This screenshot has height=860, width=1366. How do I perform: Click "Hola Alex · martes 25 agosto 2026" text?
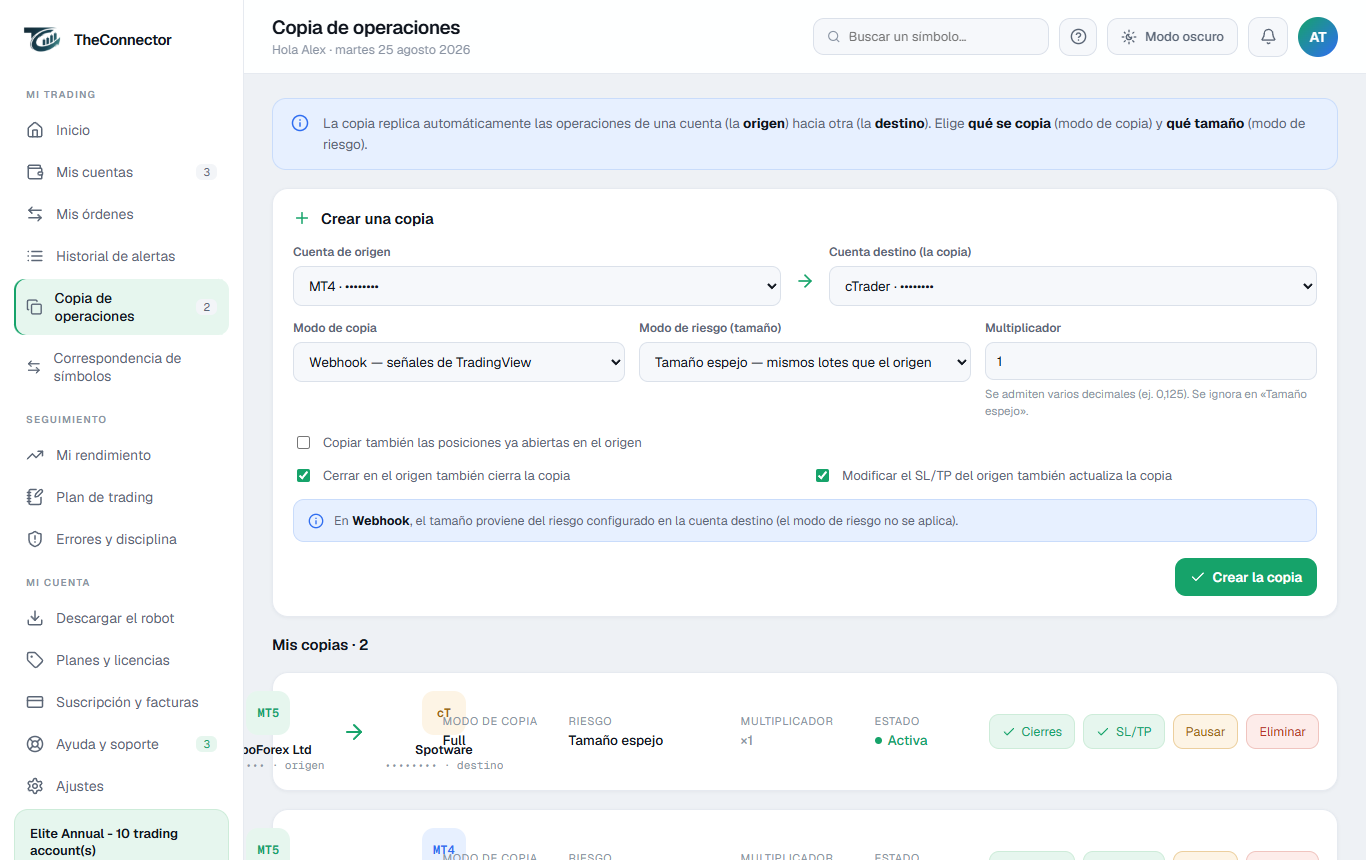[x=371, y=50]
